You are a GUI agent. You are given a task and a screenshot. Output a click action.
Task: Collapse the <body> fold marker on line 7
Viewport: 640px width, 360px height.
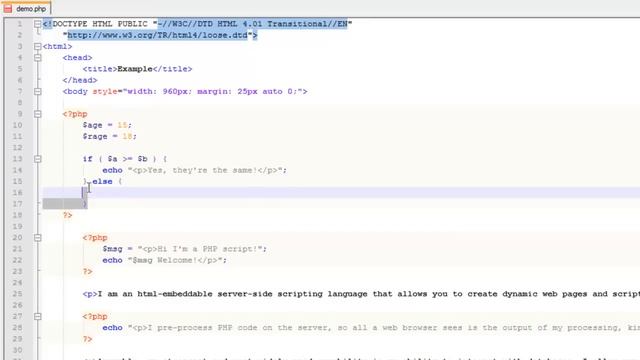coord(38,92)
